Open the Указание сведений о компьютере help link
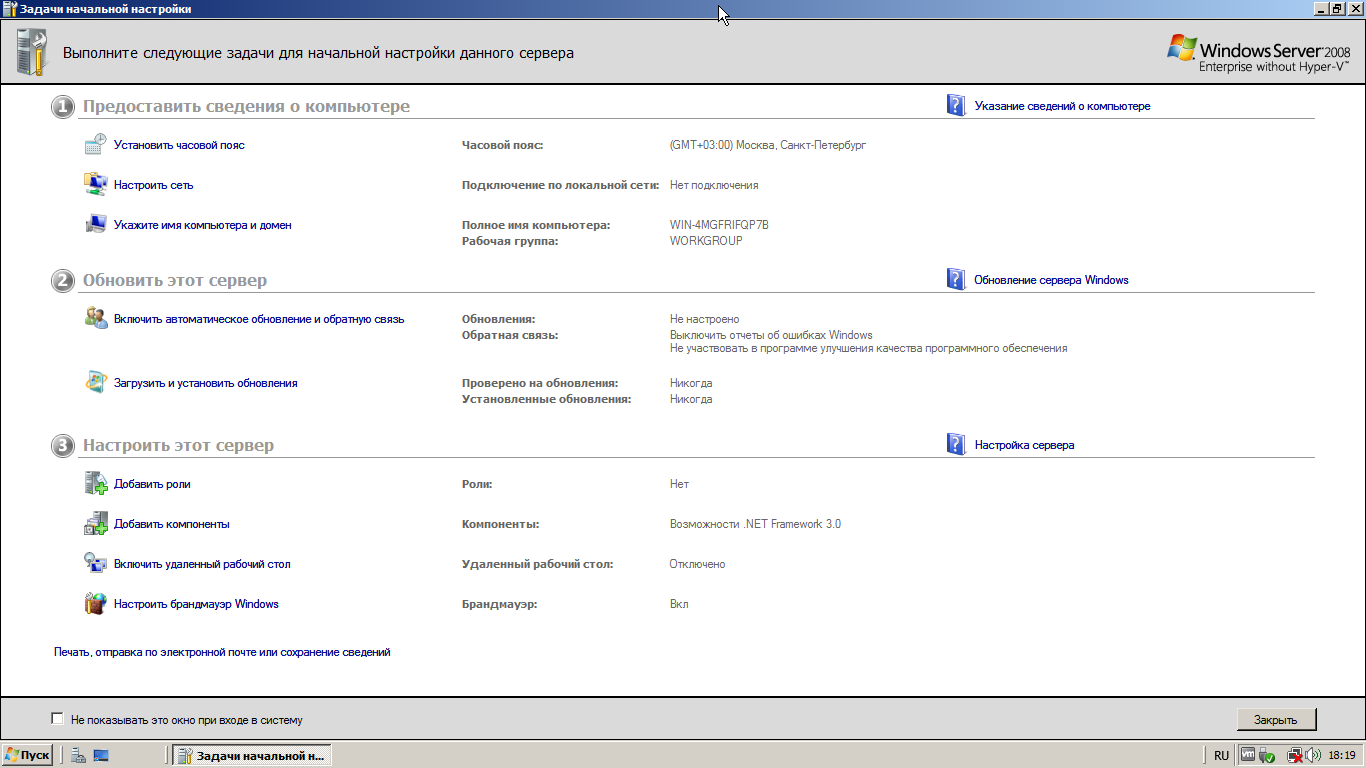This screenshot has height=768, width=1366. [x=1062, y=106]
